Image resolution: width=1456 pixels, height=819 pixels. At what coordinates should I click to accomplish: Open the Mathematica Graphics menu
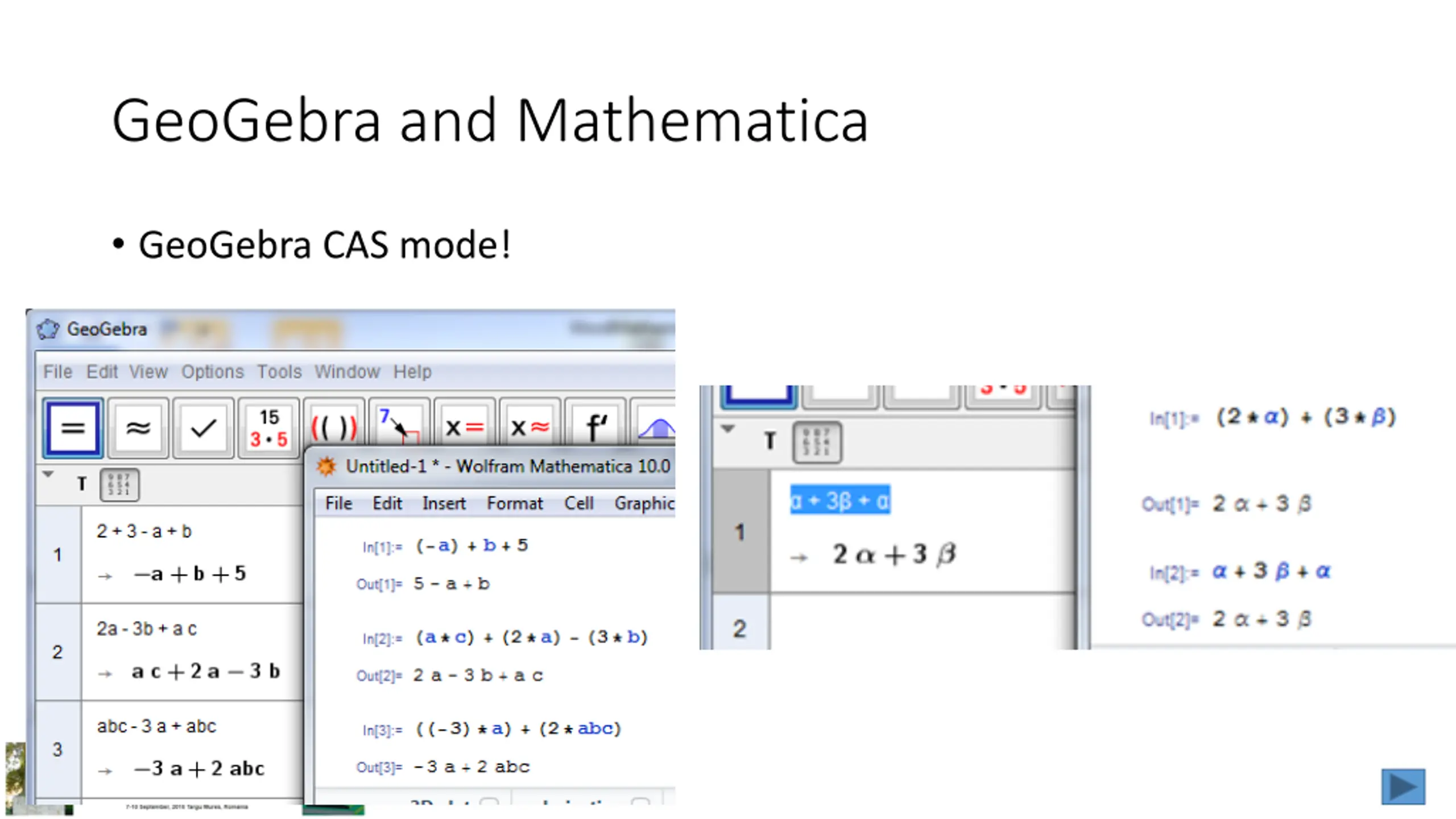(644, 503)
